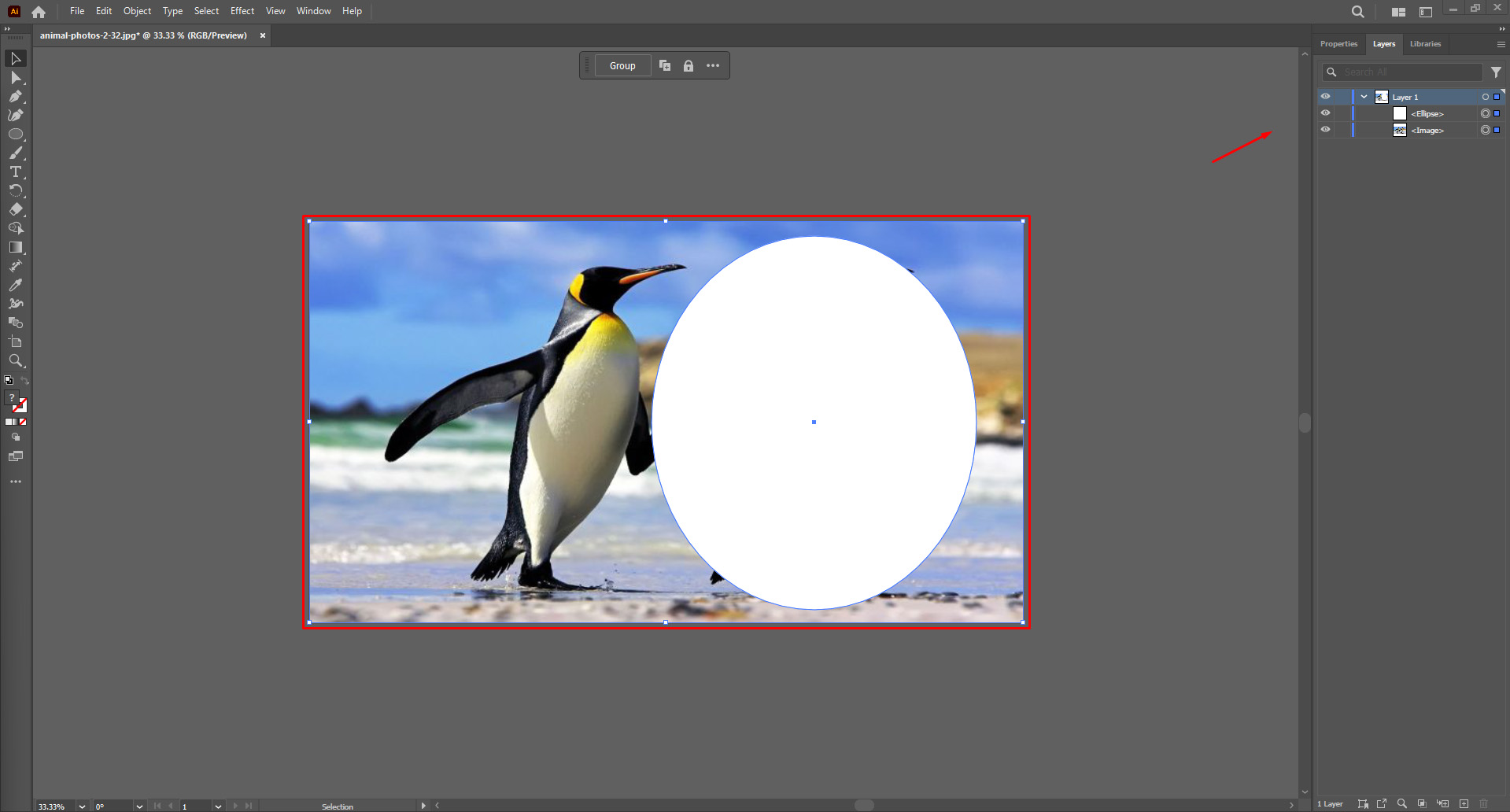The height and width of the screenshot is (812, 1510).
Task: Open the zoom percentage dropdown
Action: pyautogui.click(x=81, y=806)
